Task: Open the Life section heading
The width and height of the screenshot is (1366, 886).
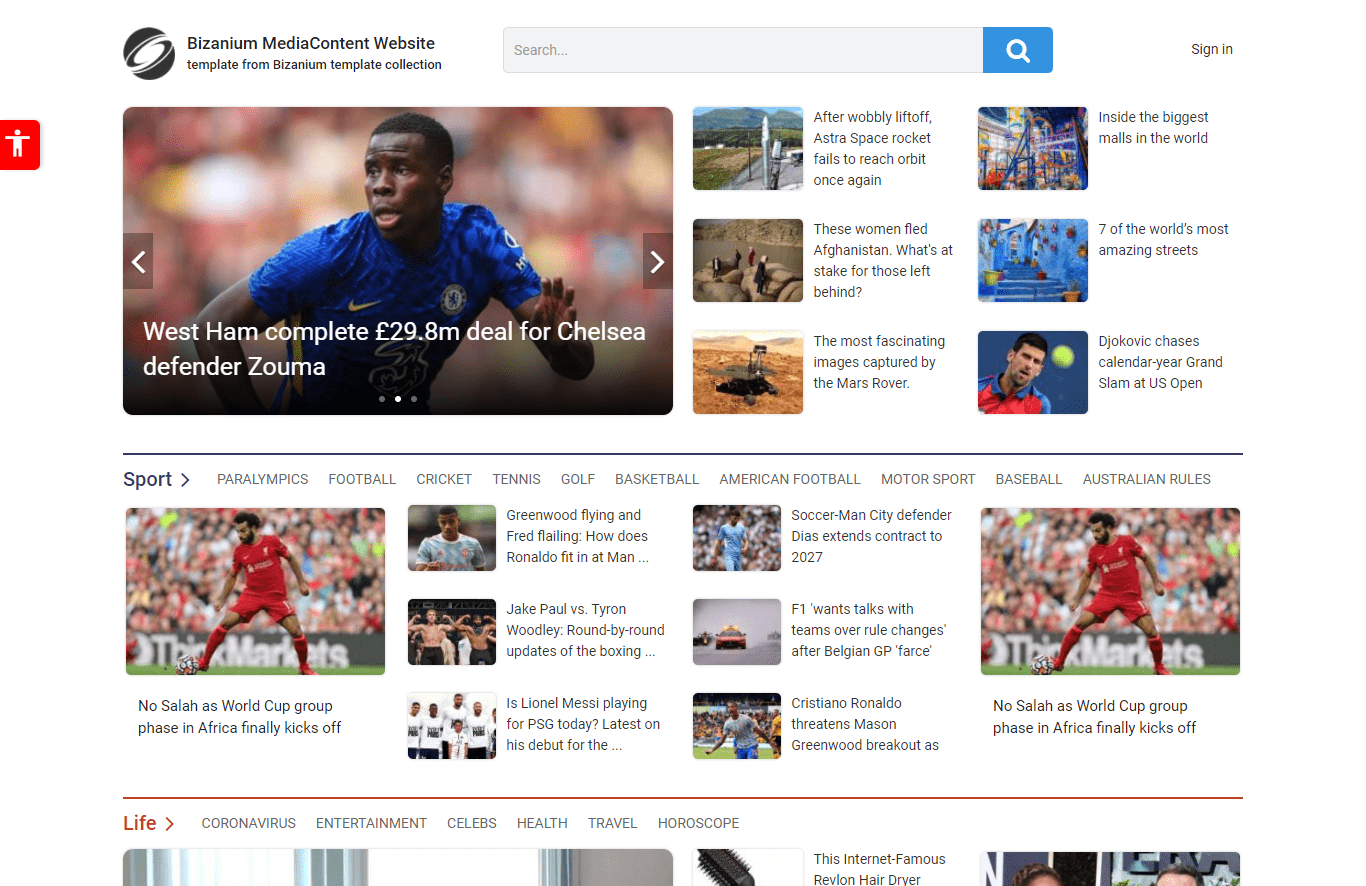Action: pyautogui.click(x=140, y=823)
